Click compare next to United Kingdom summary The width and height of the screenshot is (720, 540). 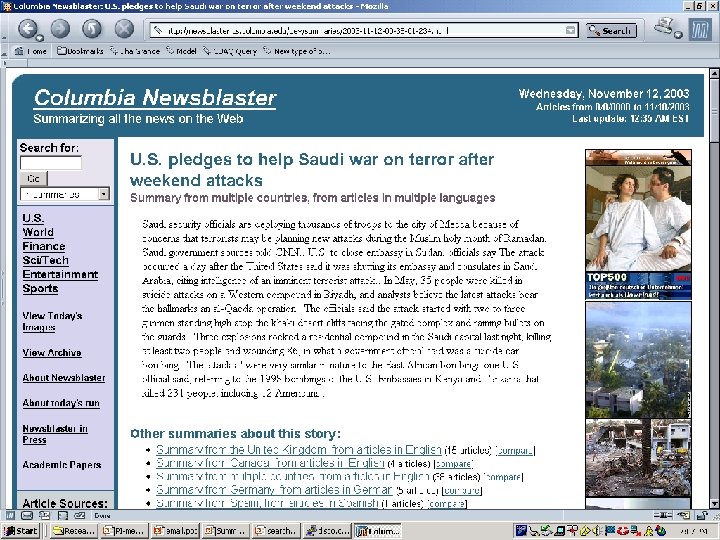[514, 450]
